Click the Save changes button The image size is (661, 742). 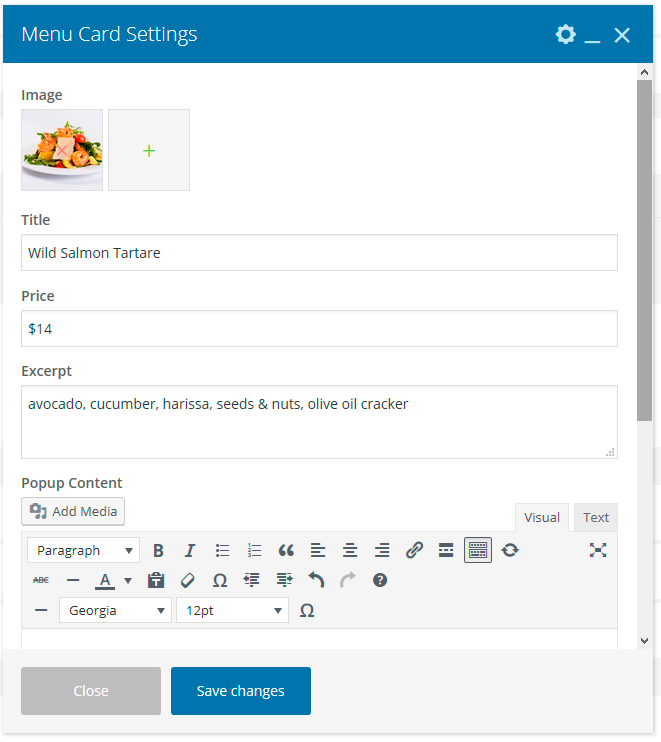pyautogui.click(x=241, y=691)
